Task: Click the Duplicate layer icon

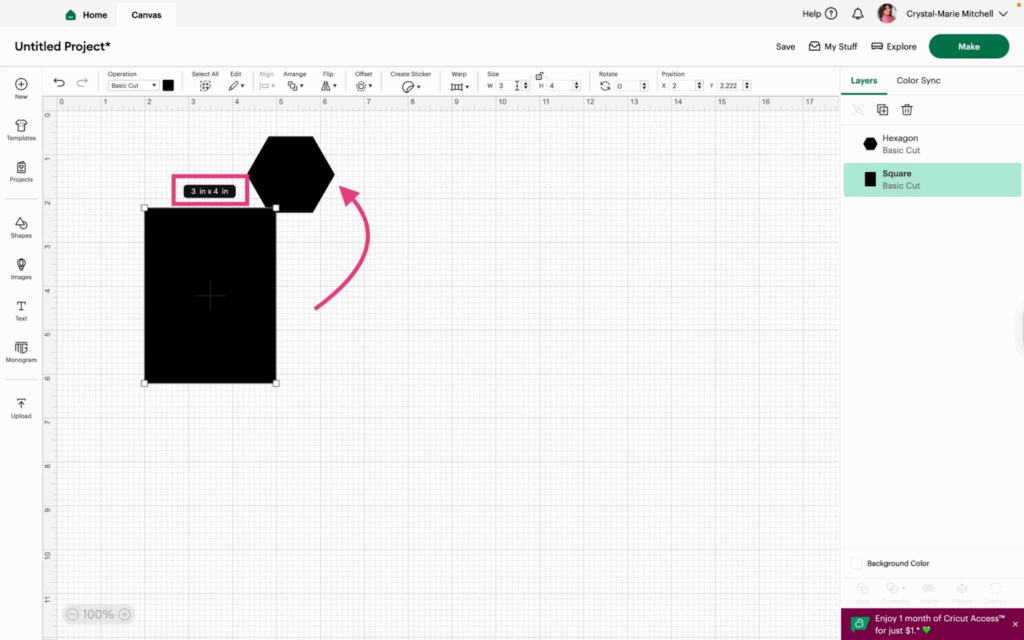Action: [882, 110]
